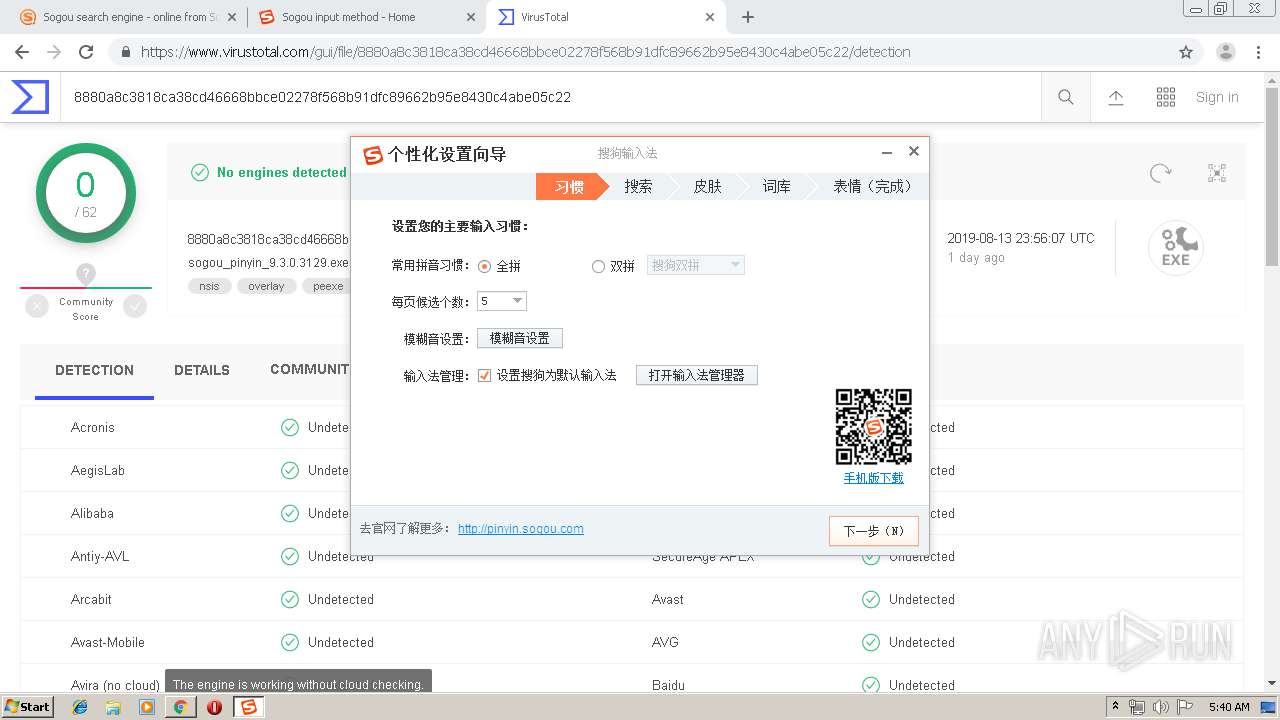Screen dimensions: 1280x720
Task: Click the graph view icon next to reanalyze
Action: pos(1217,172)
